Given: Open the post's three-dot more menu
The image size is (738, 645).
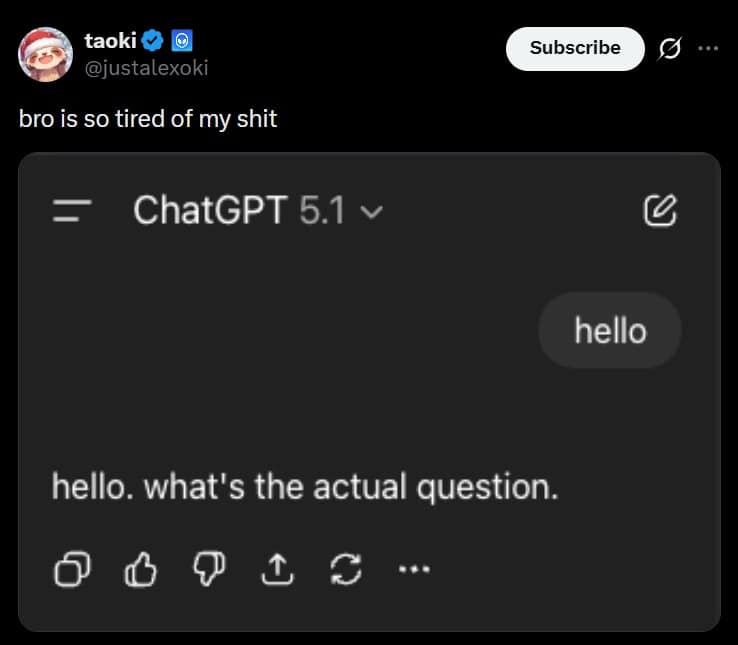Looking at the screenshot, I should coord(708,48).
